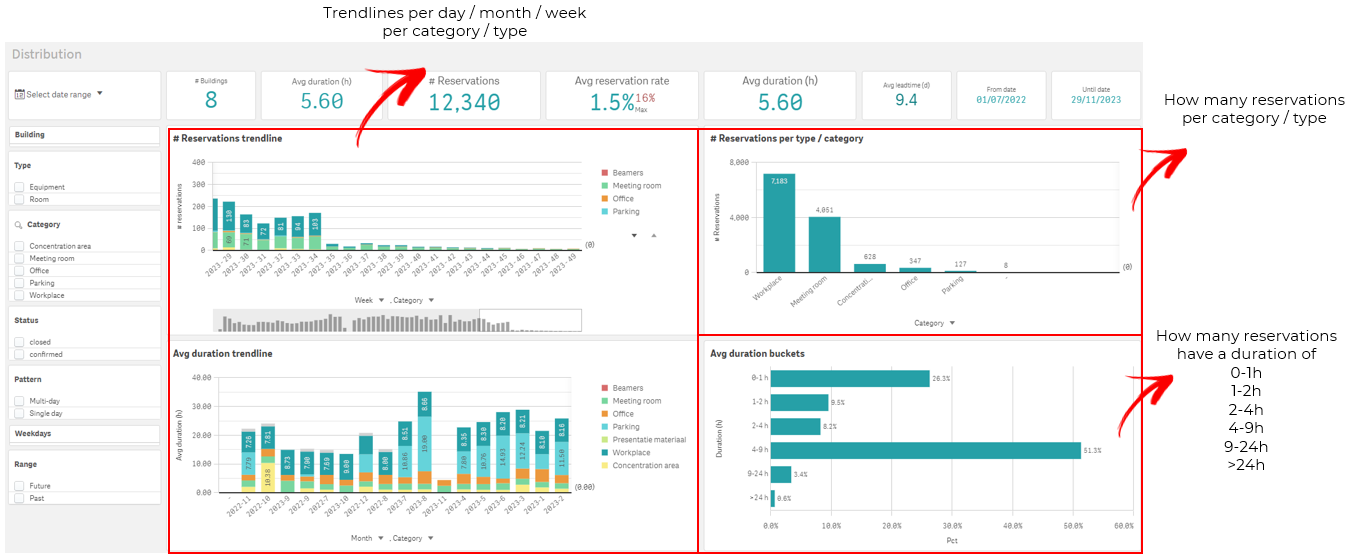Click the orange Office legend marker in Reservations trendline

pos(604,199)
